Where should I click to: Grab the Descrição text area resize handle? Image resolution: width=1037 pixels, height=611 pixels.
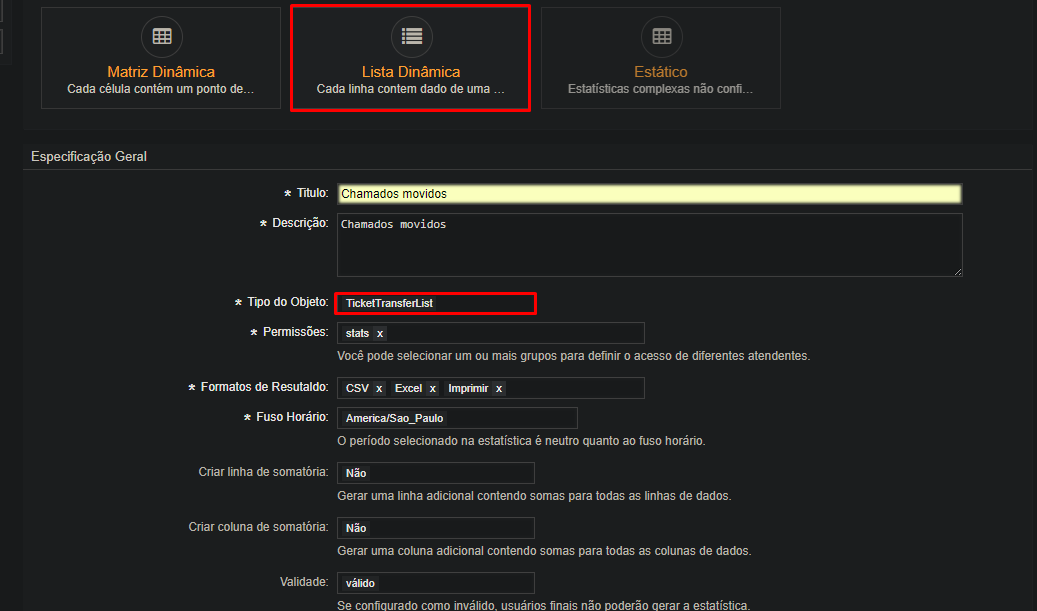coord(958,272)
